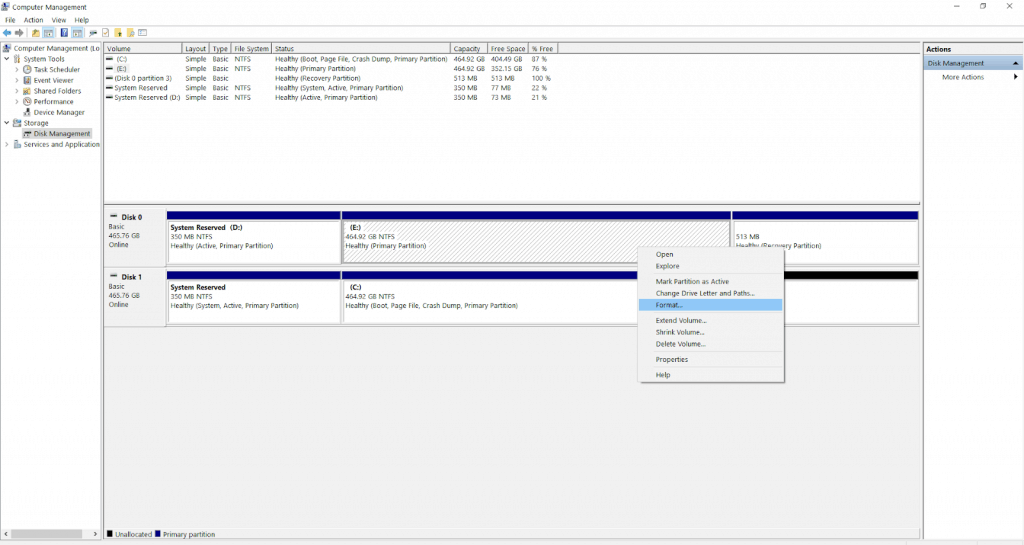Select Properties in the context menu
1024x545 pixels.
[x=711, y=360]
